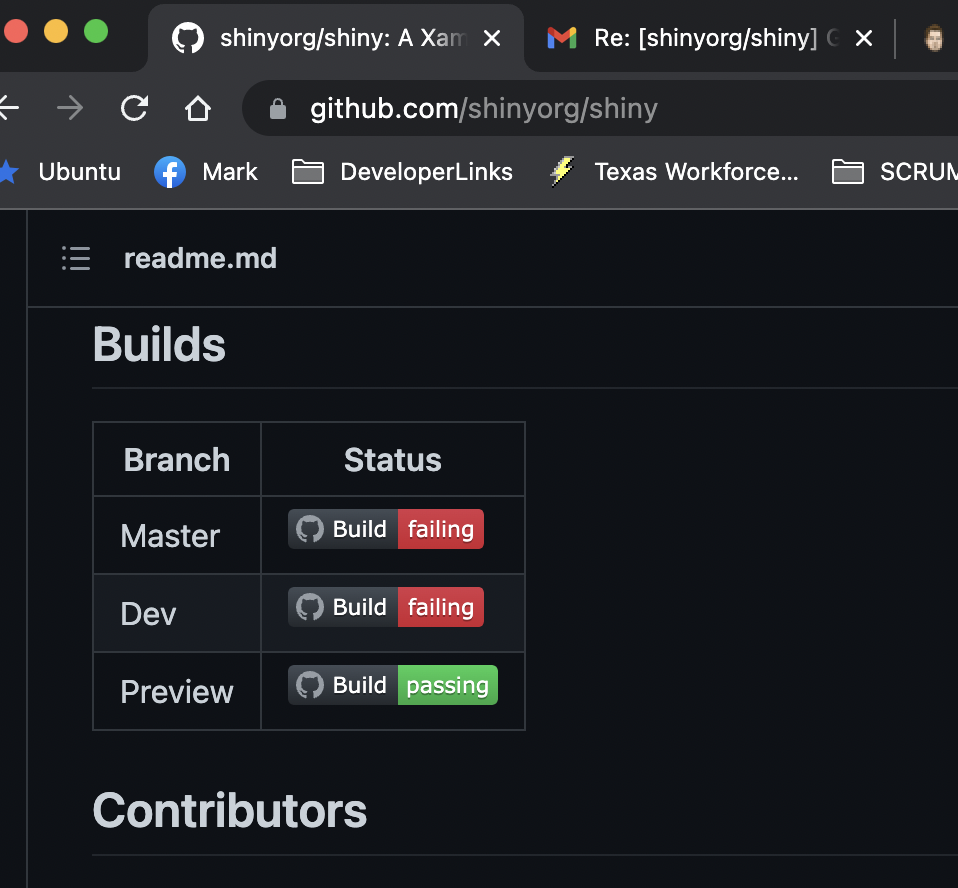Open the user profile avatar
This screenshot has width=958, height=888.
[934, 38]
